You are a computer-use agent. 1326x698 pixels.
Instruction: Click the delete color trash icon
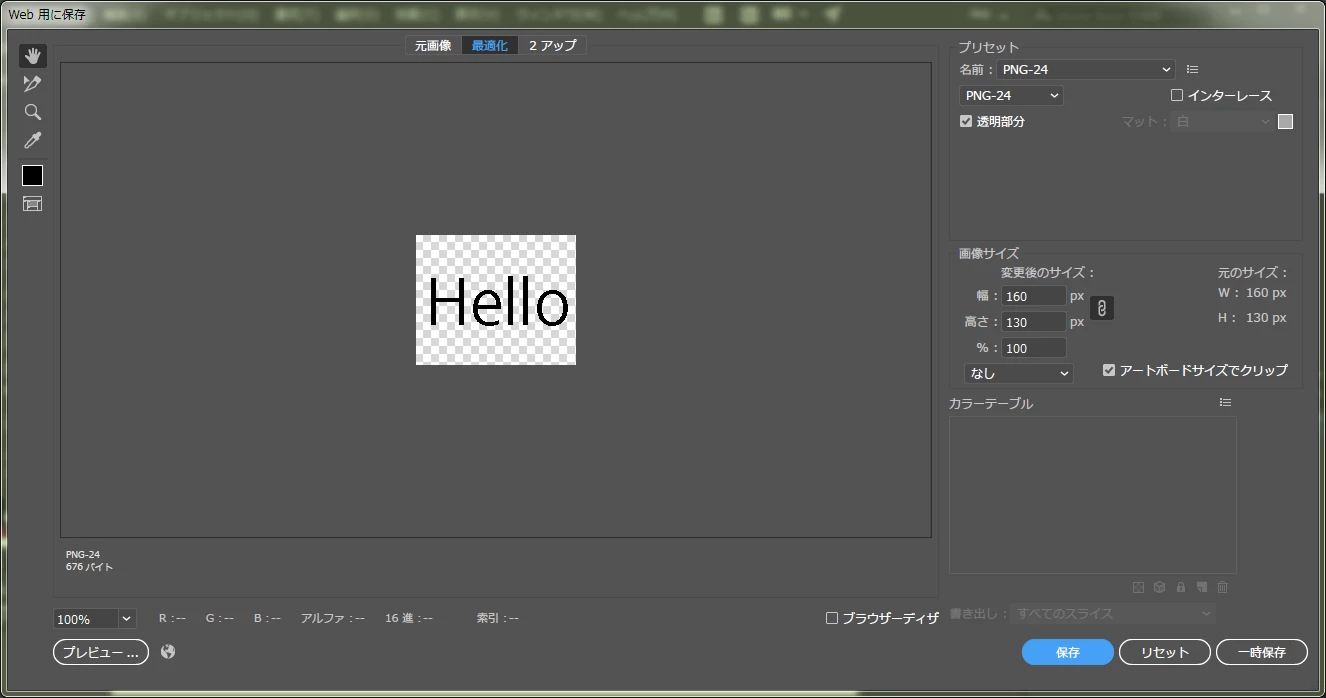[x=1222, y=587]
